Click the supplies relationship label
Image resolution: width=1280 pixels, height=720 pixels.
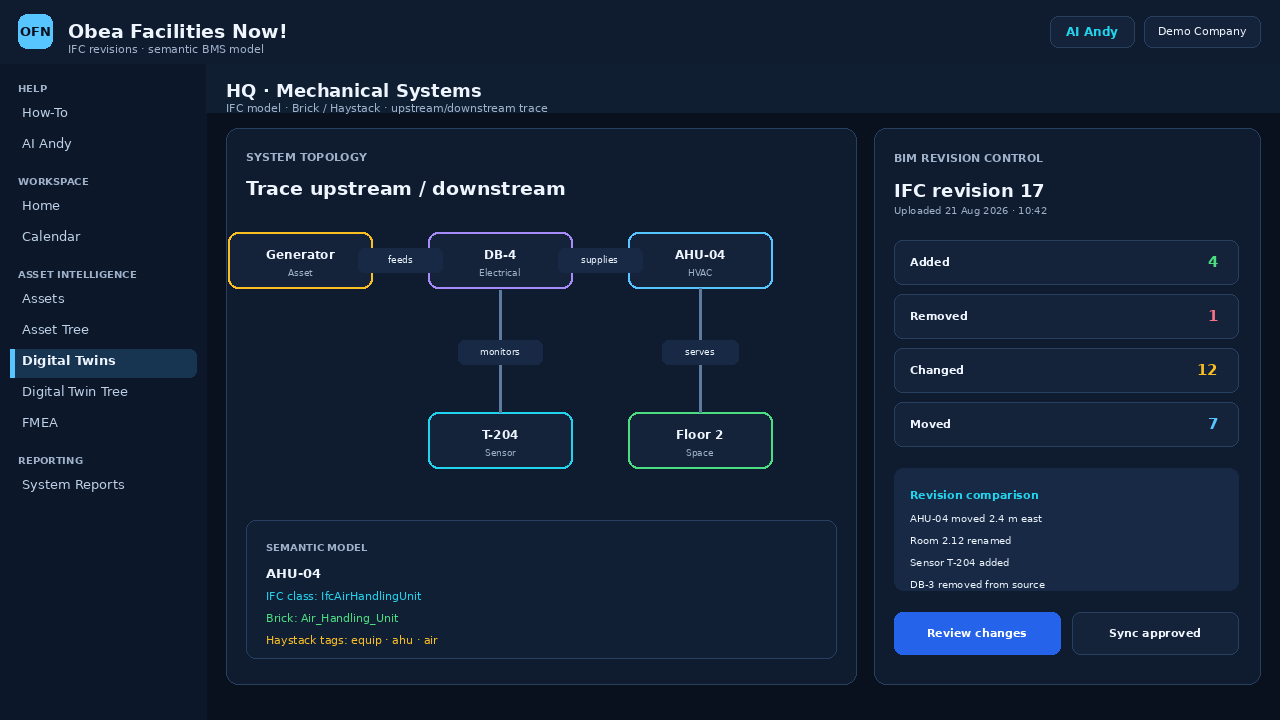point(599,260)
